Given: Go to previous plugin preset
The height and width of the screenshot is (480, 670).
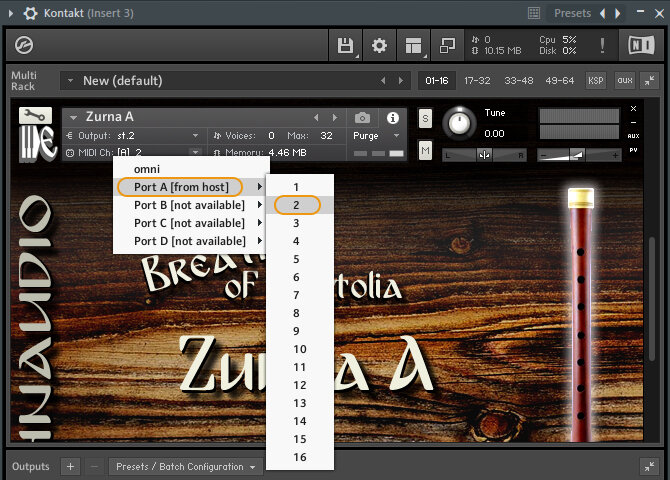Looking at the screenshot, I should [x=603, y=13].
